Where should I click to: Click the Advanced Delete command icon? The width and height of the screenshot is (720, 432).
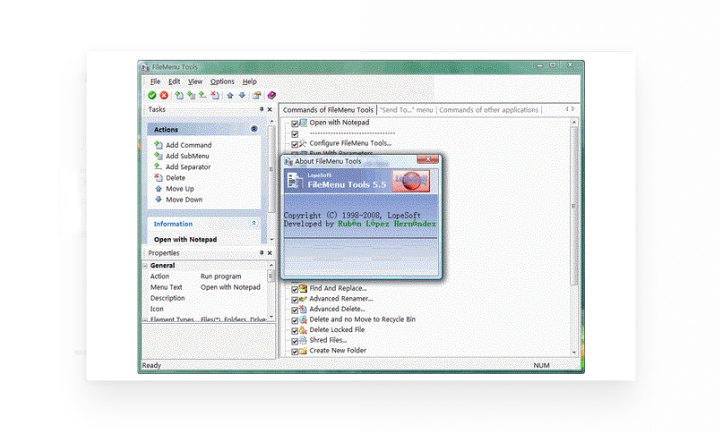click(303, 309)
